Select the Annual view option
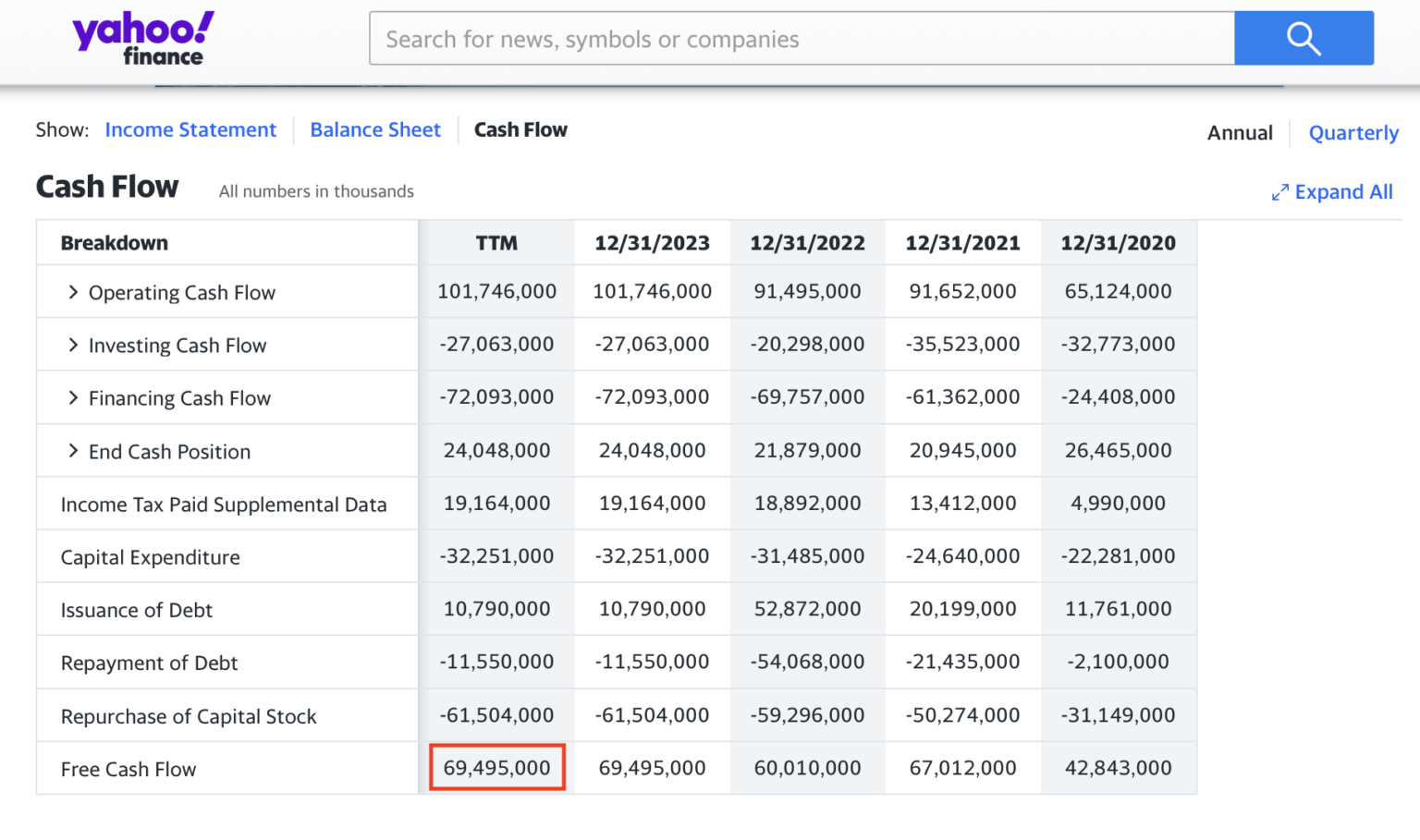 pyautogui.click(x=1240, y=133)
